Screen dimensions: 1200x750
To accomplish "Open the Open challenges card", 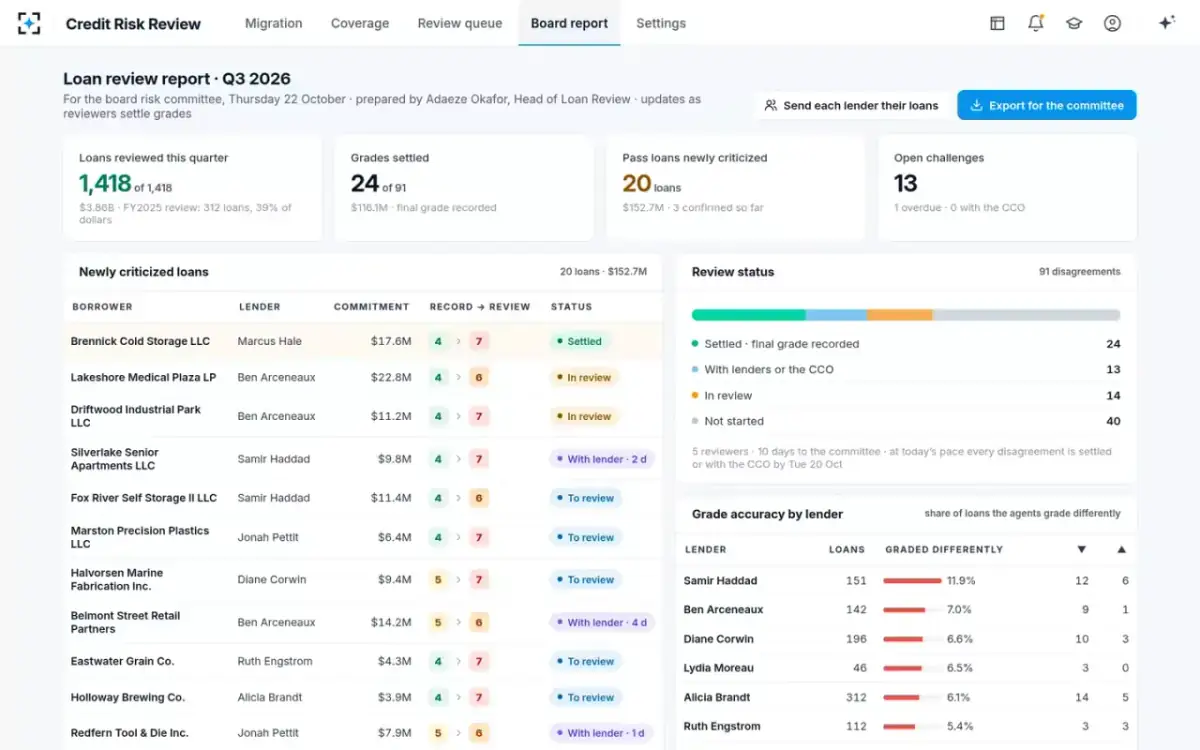I will click(x=1007, y=188).
